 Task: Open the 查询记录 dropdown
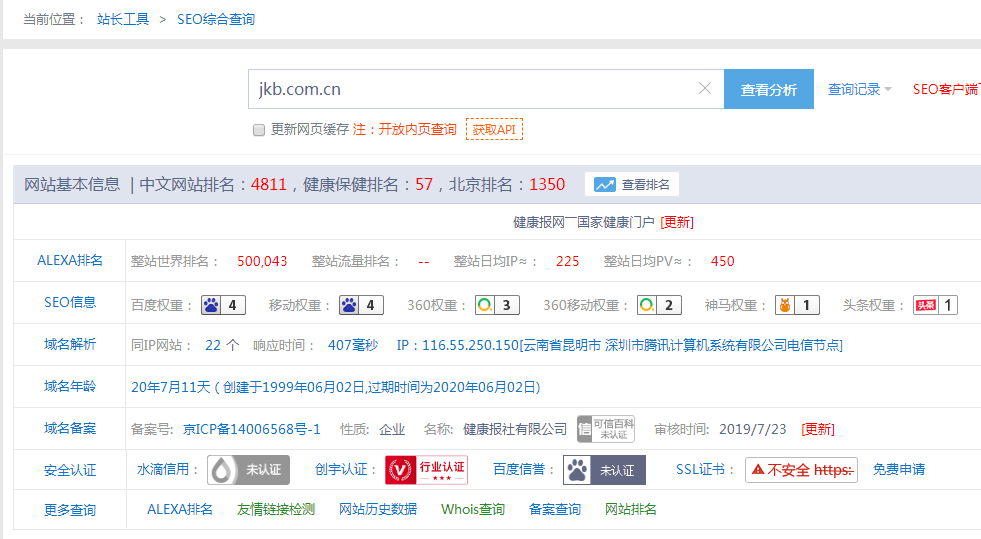point(859,89)
